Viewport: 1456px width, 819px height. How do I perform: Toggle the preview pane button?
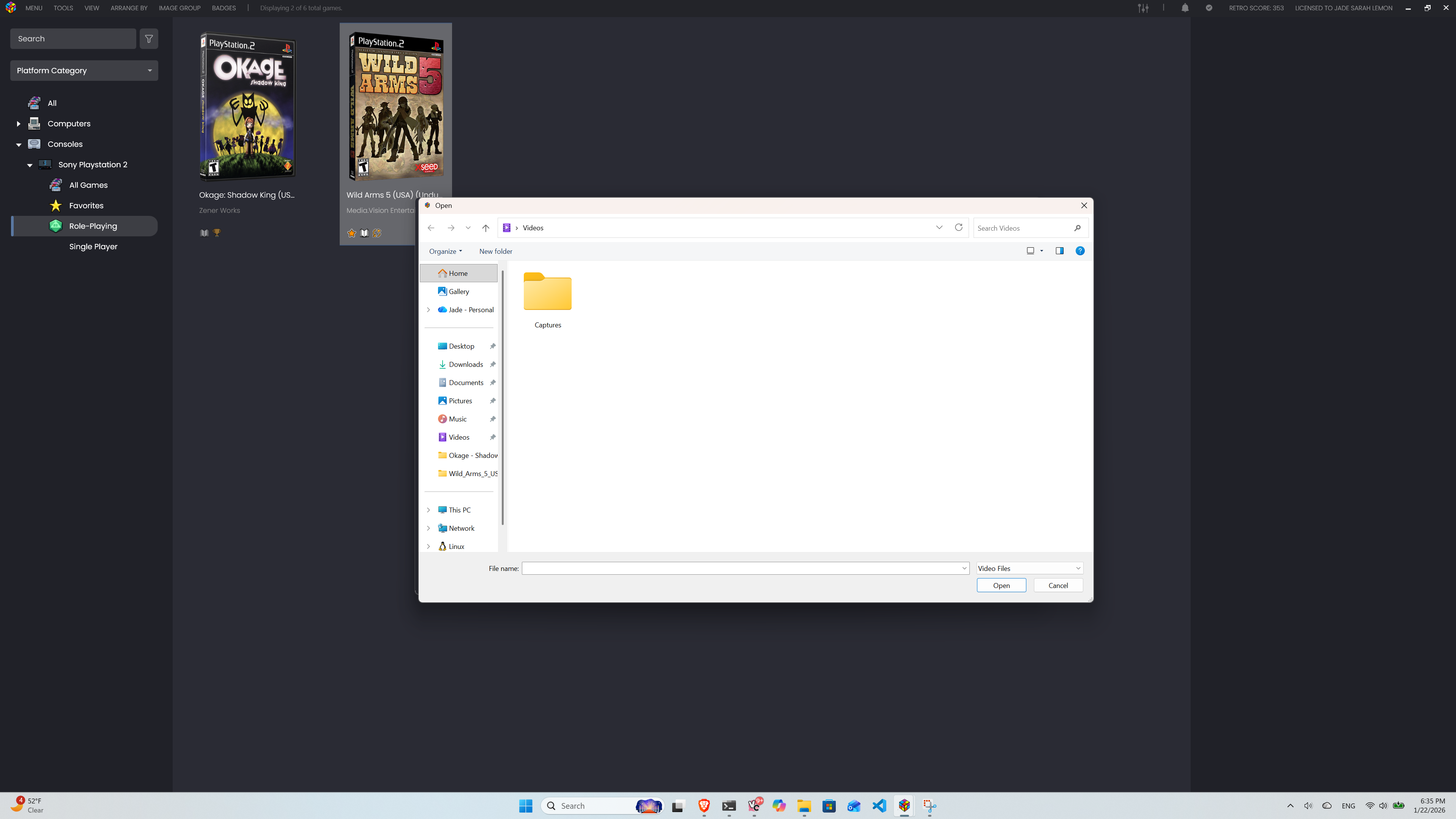[x=1059, y=251]
